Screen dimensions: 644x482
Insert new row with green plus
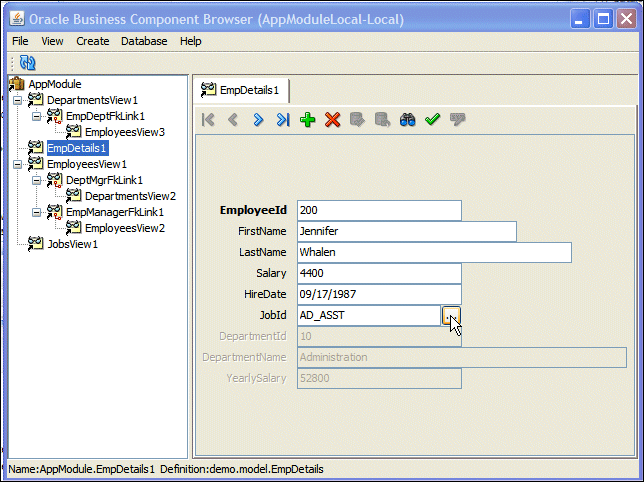tap(308, 119)
